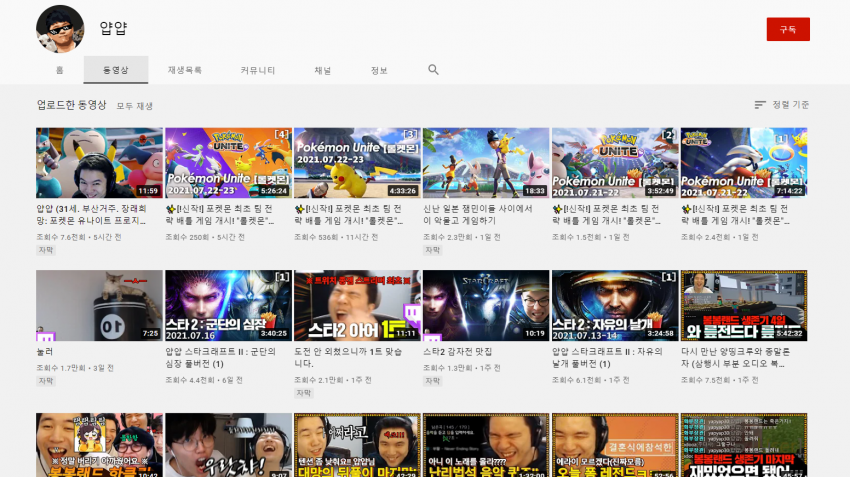
Task: Open the 채널 tab
Action: tap(323, 70)
